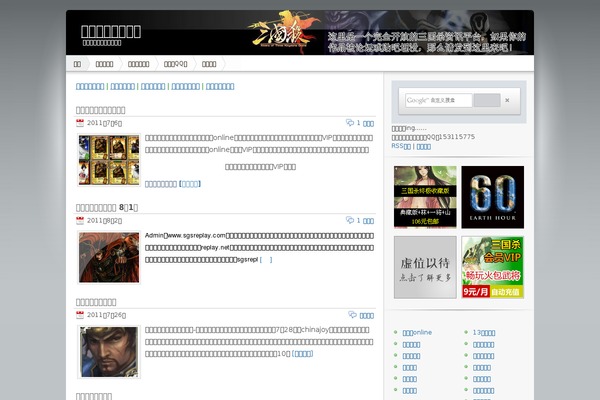Click the date text 2011-7-26
600x400 pixels.
pos(106,315)
